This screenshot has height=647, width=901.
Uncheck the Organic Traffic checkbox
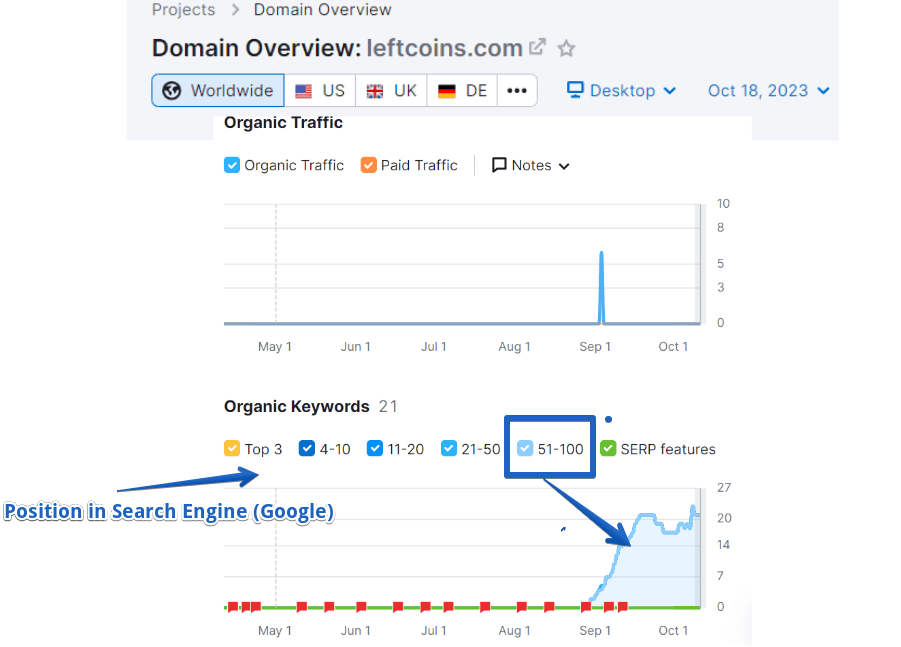(232, 165)
